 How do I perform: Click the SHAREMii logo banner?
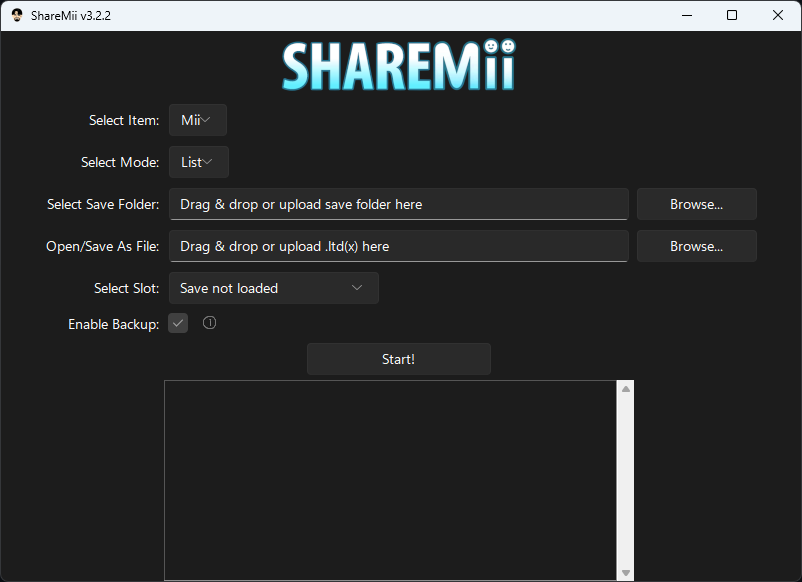tap(399, 65)
